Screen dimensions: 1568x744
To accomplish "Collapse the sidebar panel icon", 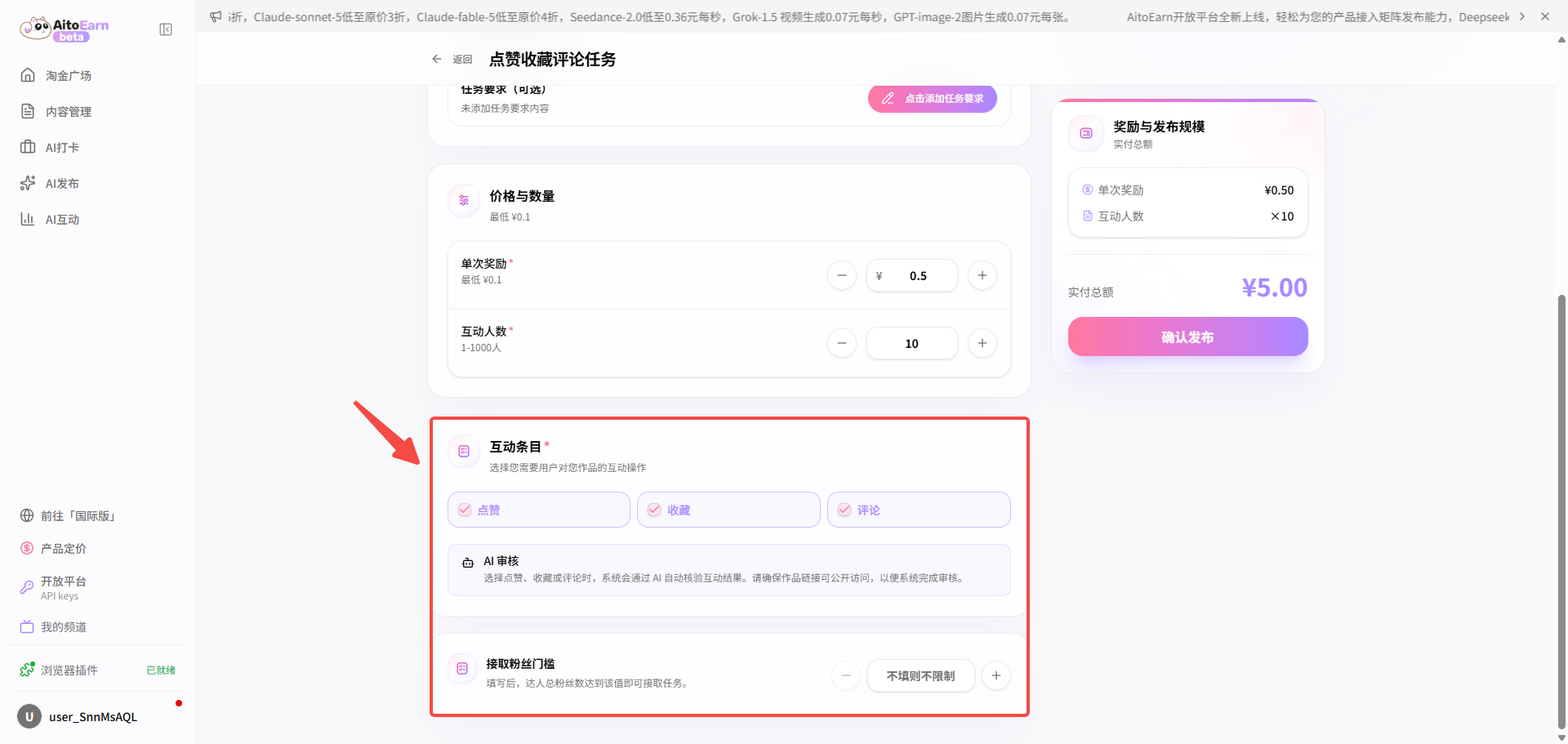I will coord(166,29).
